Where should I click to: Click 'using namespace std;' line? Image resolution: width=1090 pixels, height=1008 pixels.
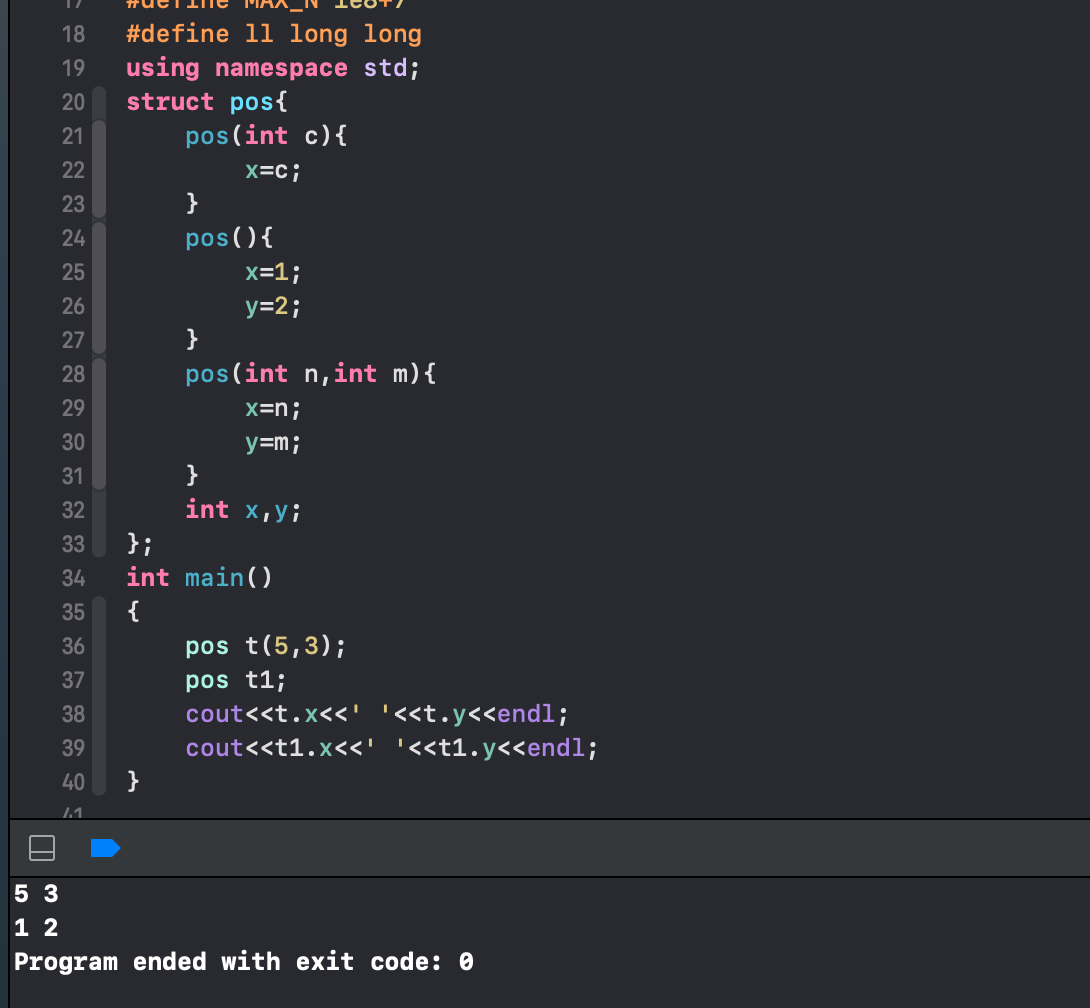[x=273, y=68]
